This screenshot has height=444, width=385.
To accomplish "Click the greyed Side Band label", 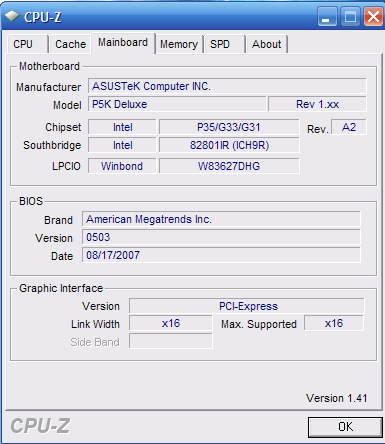I will [95, 342].
